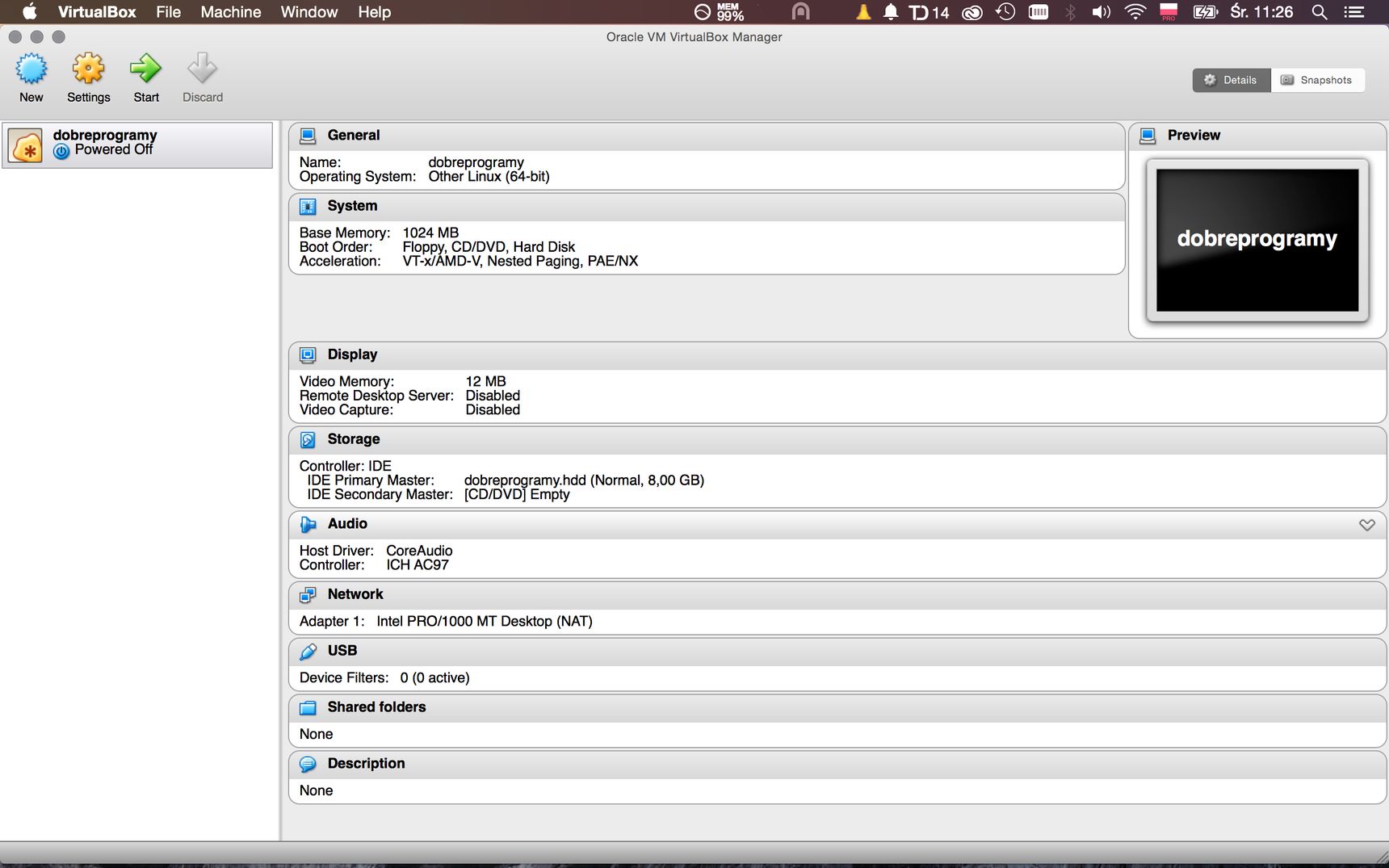Click the notification bell menu bar icon
The height and width of the screenshot is (868, 1389).
(x=891, y=12)
